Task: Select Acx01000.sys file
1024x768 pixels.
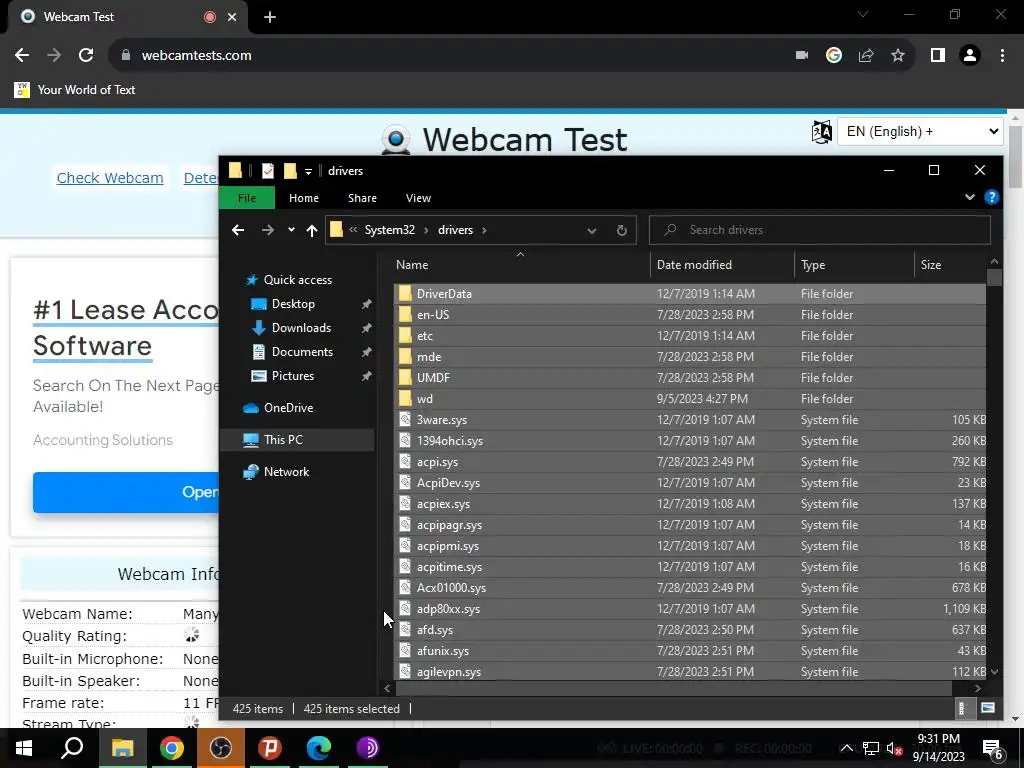Action: pyautogui.click(x=690, y=588)
